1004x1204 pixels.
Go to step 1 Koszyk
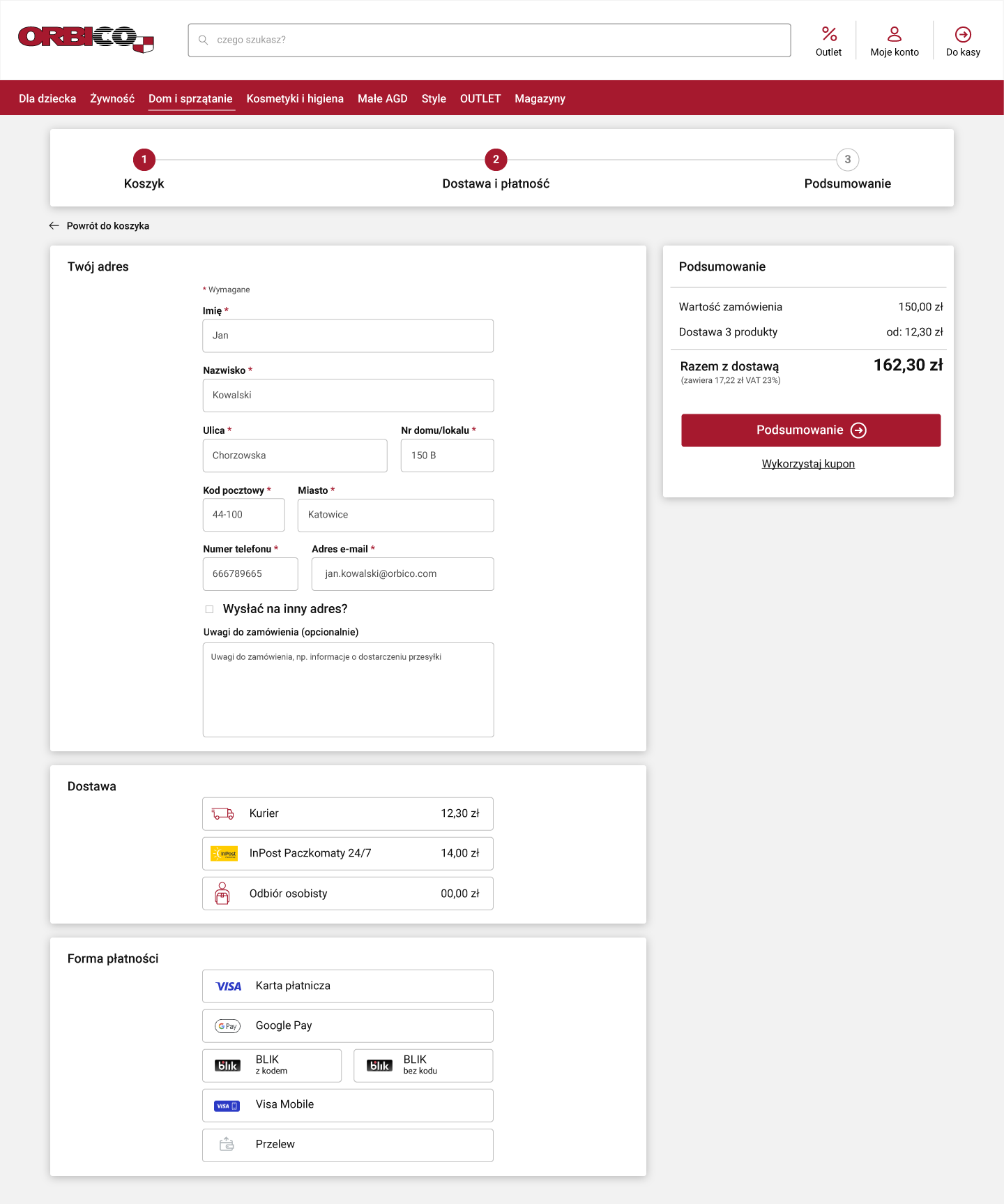click(x=144, y=160)
